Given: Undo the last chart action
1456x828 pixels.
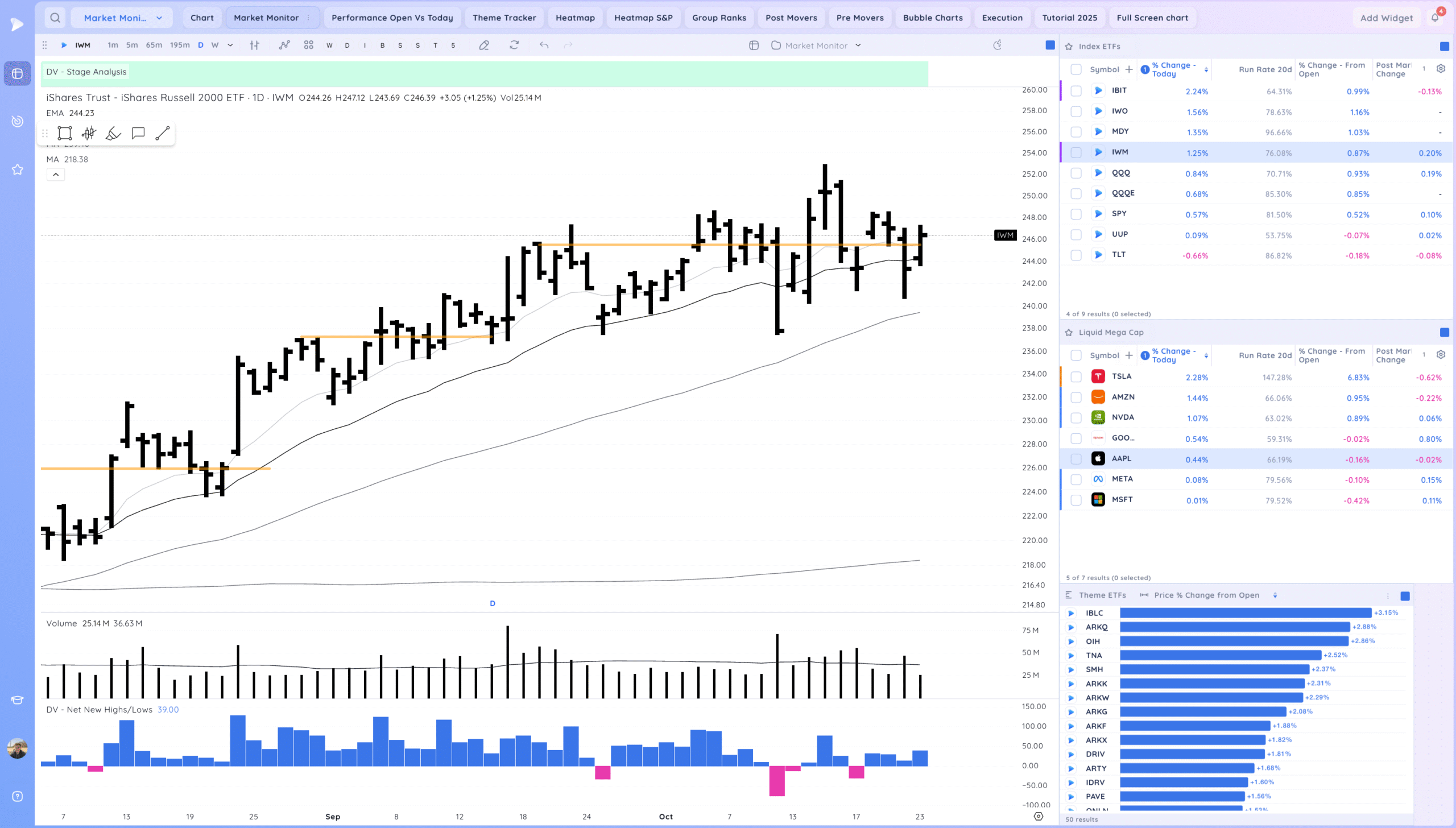Looking at the screenshot, I should tap(544, 45).
